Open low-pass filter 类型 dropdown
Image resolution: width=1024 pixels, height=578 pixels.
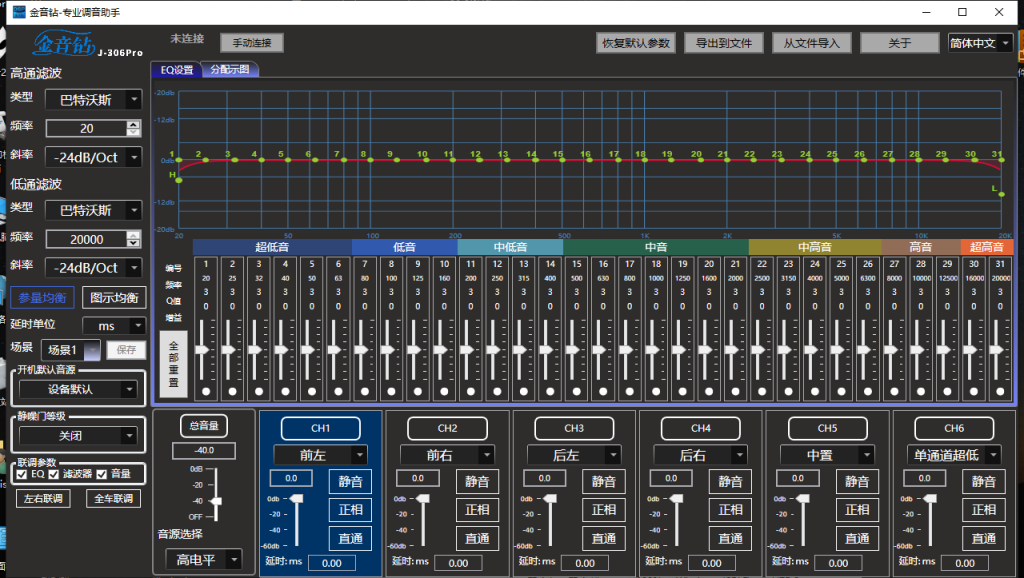93,210
